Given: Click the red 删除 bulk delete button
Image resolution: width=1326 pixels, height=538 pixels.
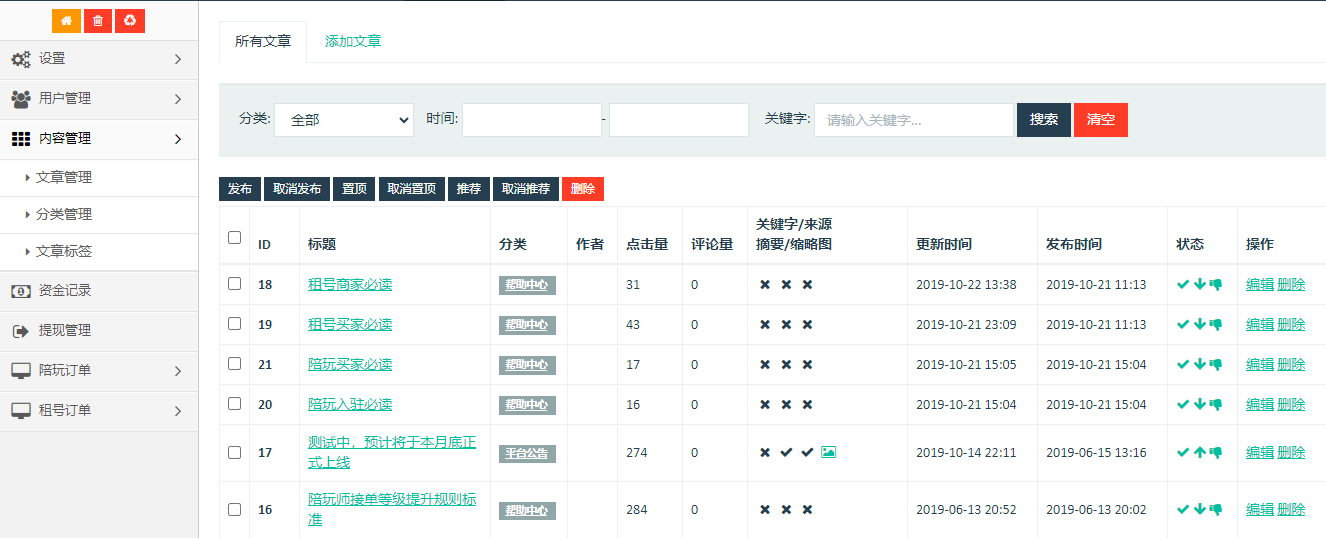Looking at the screenshot, I should click(583, 189).
